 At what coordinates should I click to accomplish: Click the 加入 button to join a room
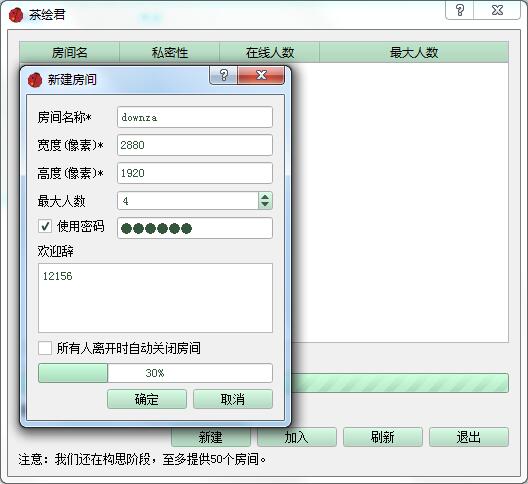pos(297,438)
